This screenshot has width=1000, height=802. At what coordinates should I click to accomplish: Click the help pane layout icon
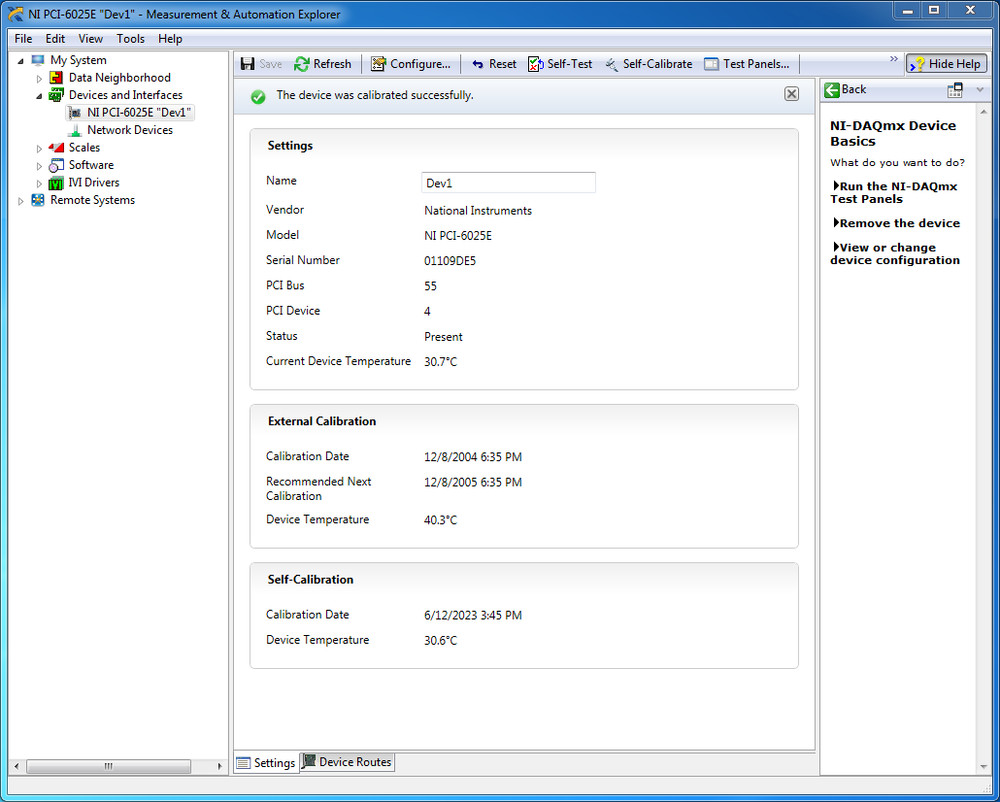pos(955,90)
